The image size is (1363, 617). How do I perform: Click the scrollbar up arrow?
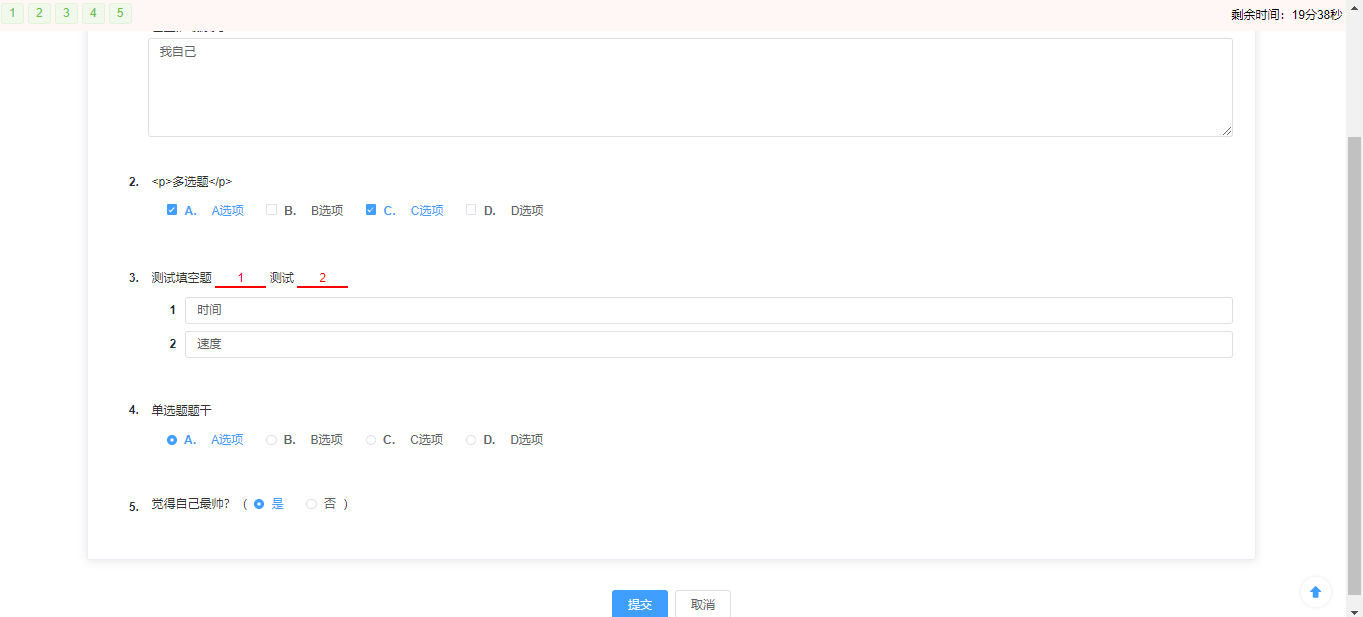click(1355, 7)
